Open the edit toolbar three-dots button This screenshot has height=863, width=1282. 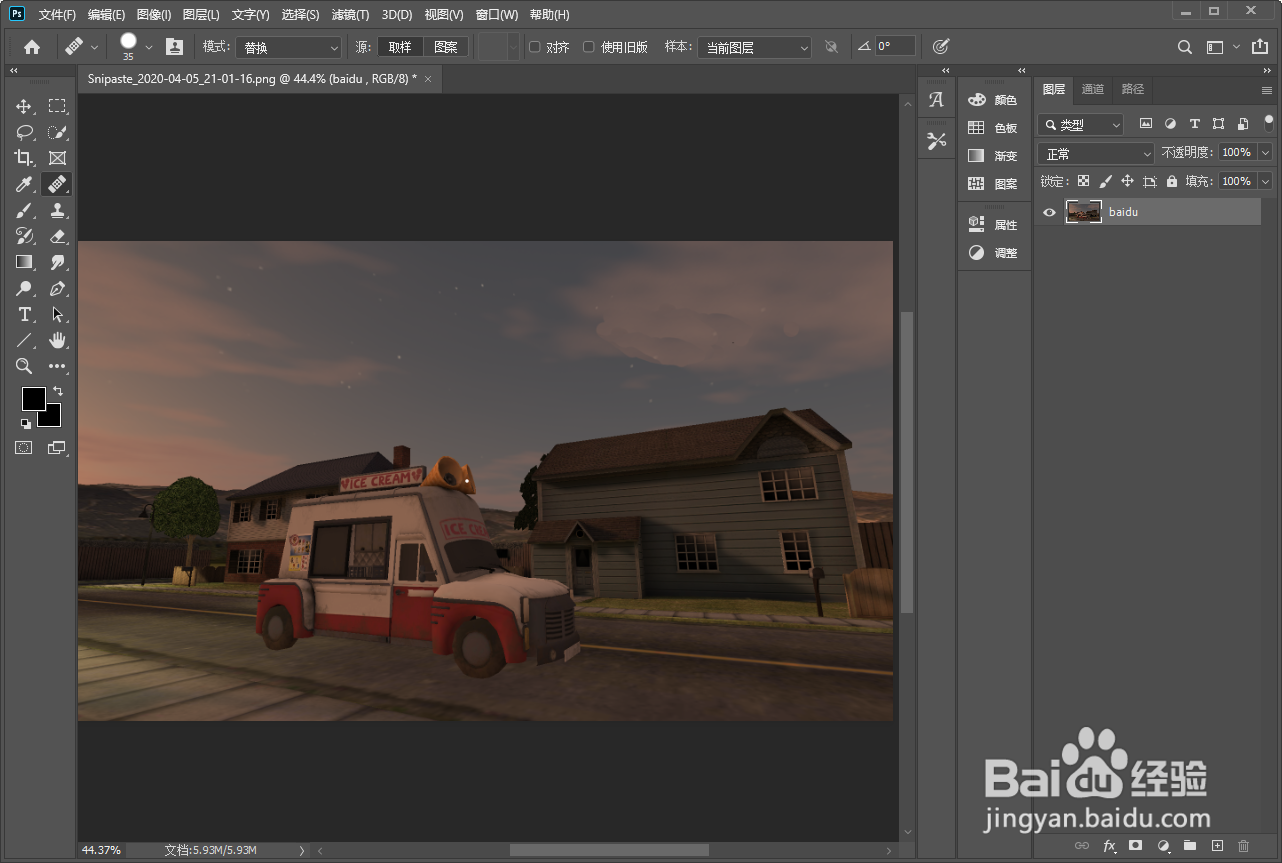(58, 366)
